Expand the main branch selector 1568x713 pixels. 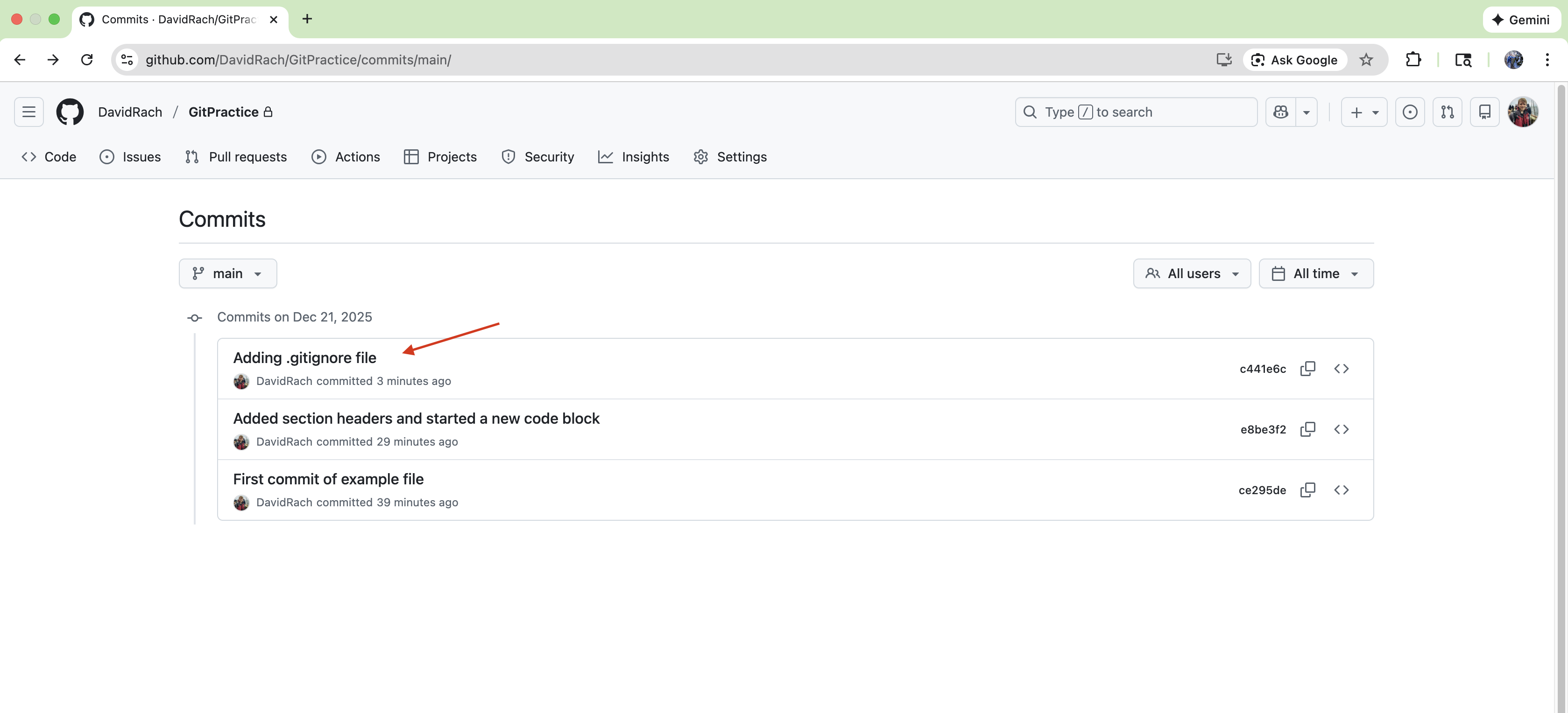[228, 274]
